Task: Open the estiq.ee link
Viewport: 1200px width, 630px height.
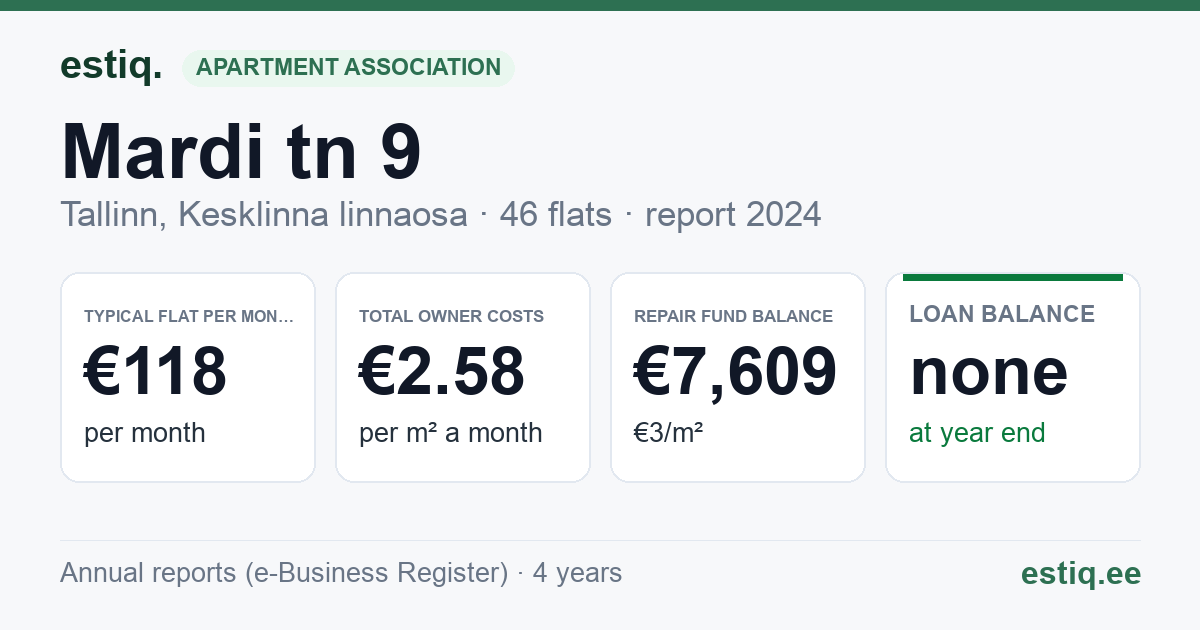Action: [1081, 573]
